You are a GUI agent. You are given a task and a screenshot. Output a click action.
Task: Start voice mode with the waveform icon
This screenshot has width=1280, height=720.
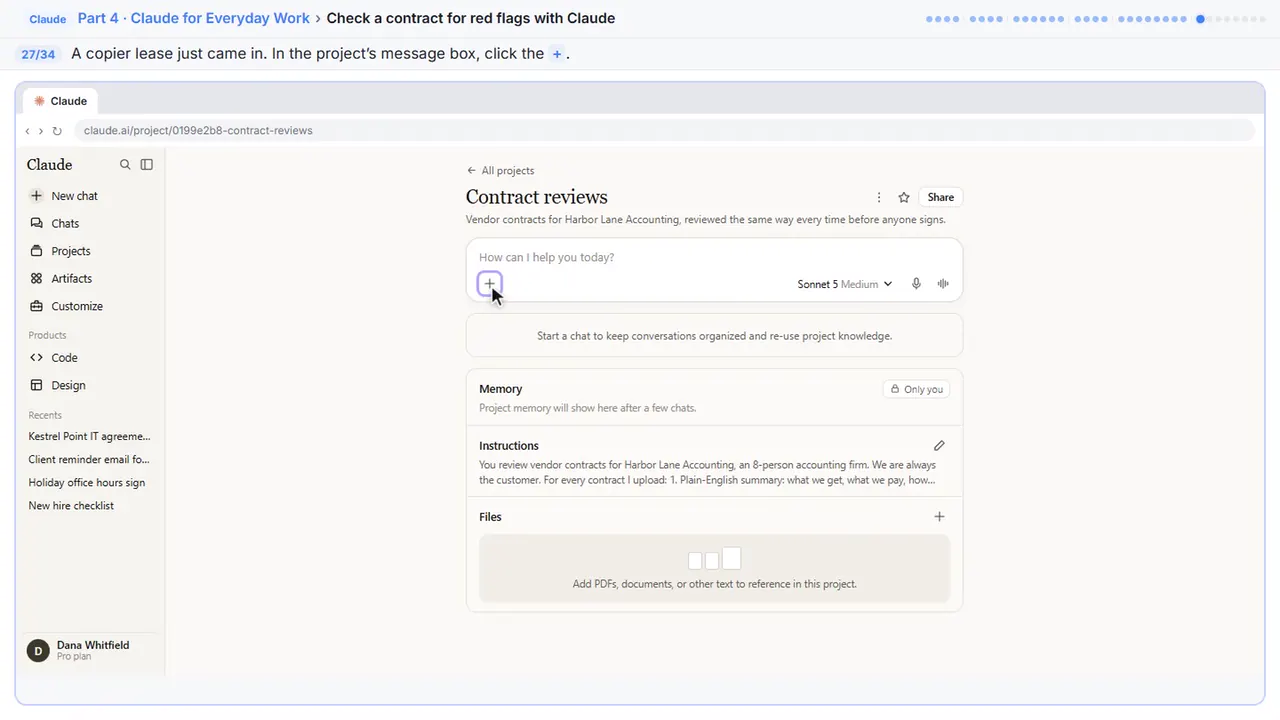[943, 284]
